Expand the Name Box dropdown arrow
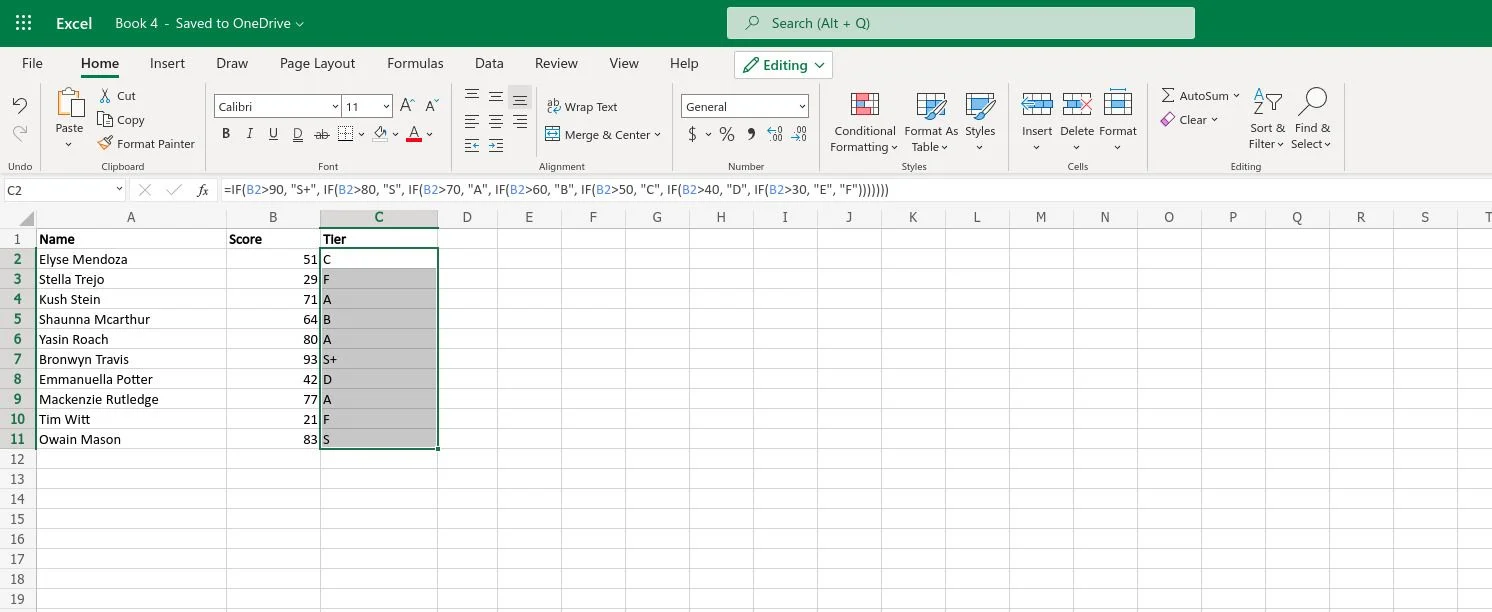Image resolution: width=1492 pixels, height=612 pixels. coord(119,189)
